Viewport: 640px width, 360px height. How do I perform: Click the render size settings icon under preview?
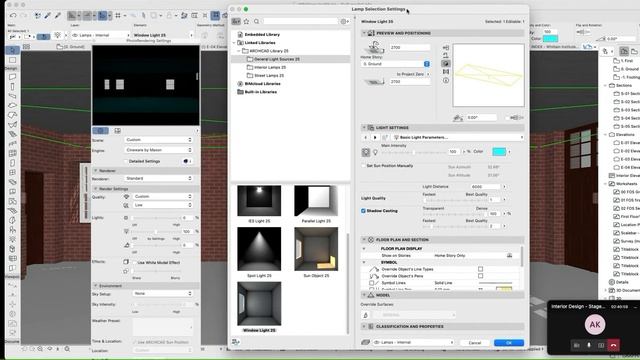tap(118, 131)
